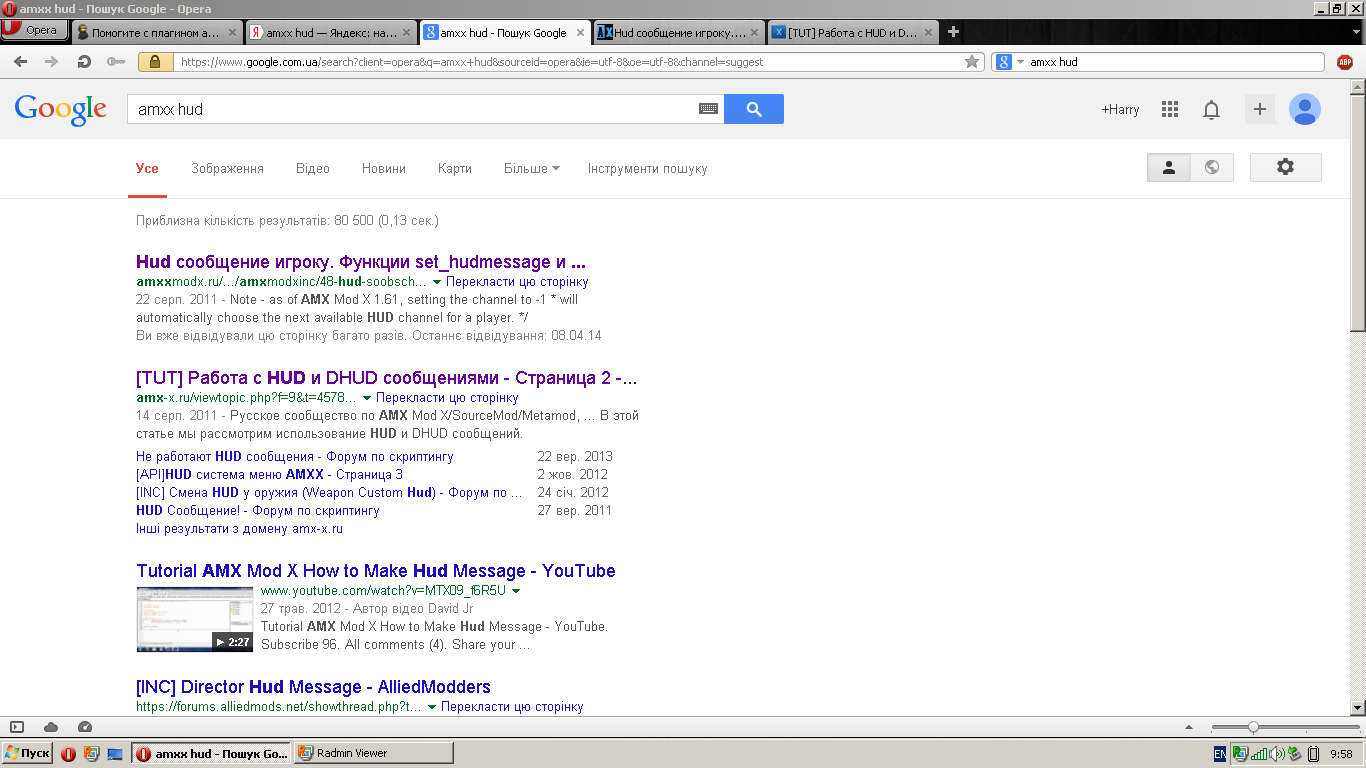This screenshot has width=1366, height=768.
Task: Open the Opera main menu button
Action: [35, 30]
